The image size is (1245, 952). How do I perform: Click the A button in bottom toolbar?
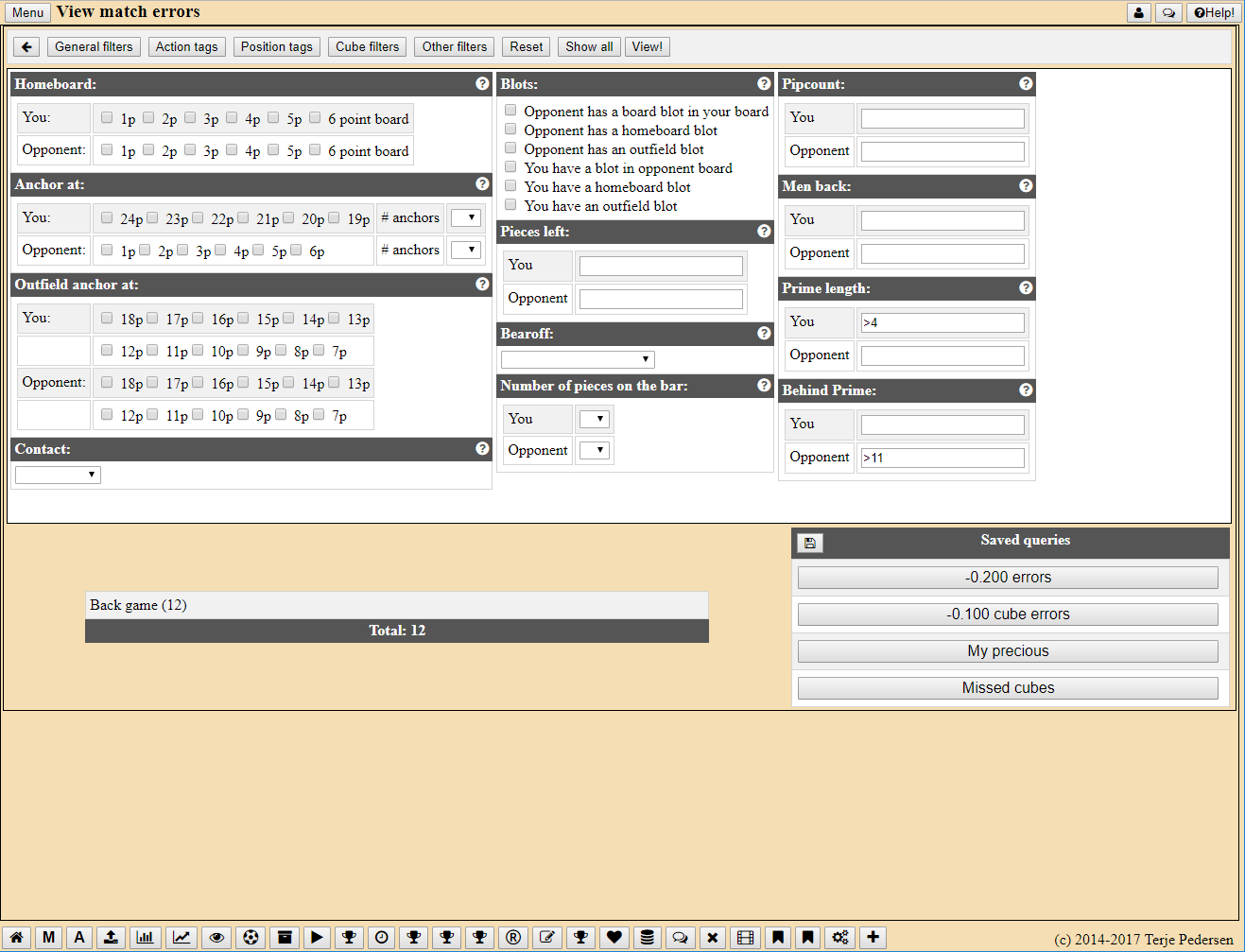coord(79,937)
